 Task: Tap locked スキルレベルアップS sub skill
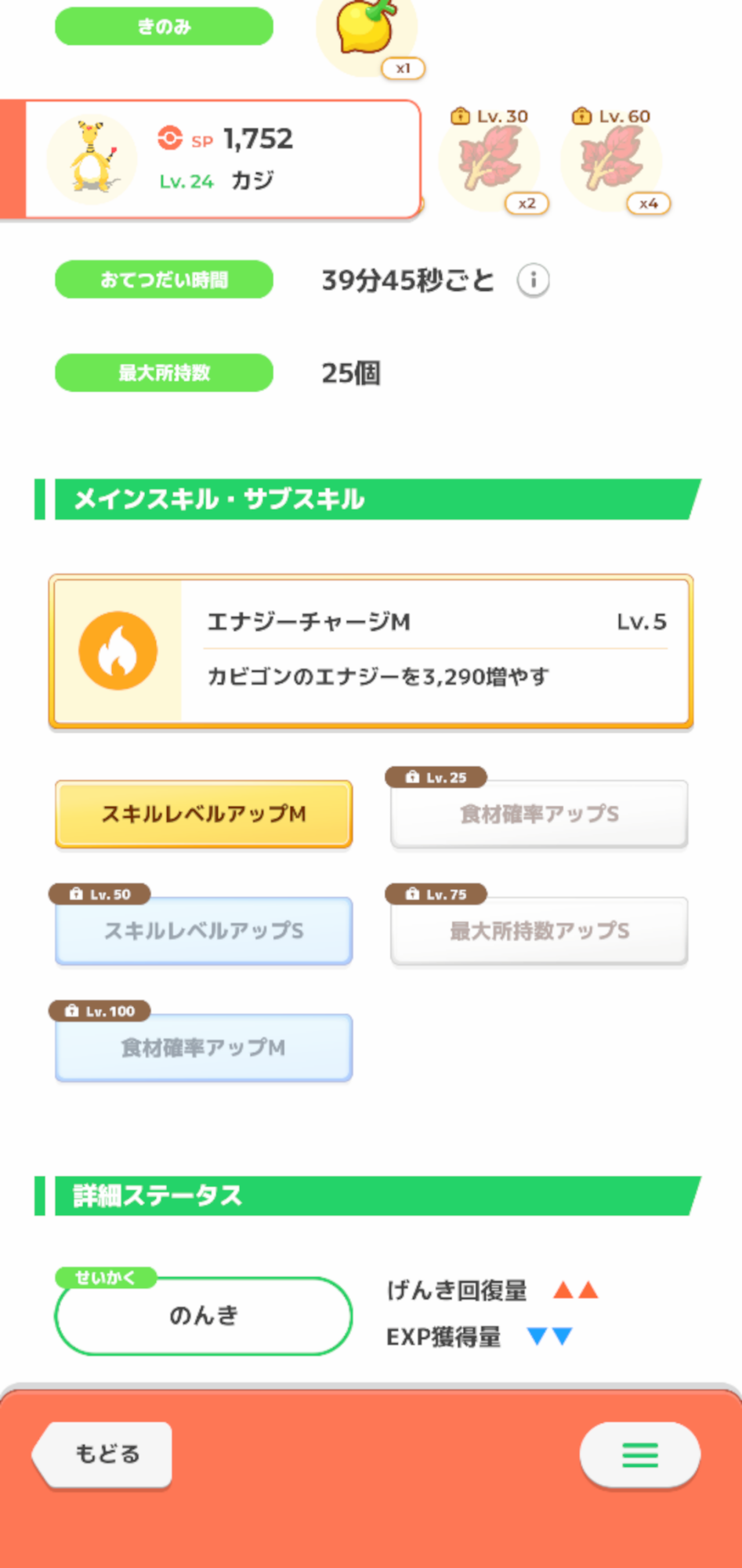pyautogui.click(x=204, y=931)
